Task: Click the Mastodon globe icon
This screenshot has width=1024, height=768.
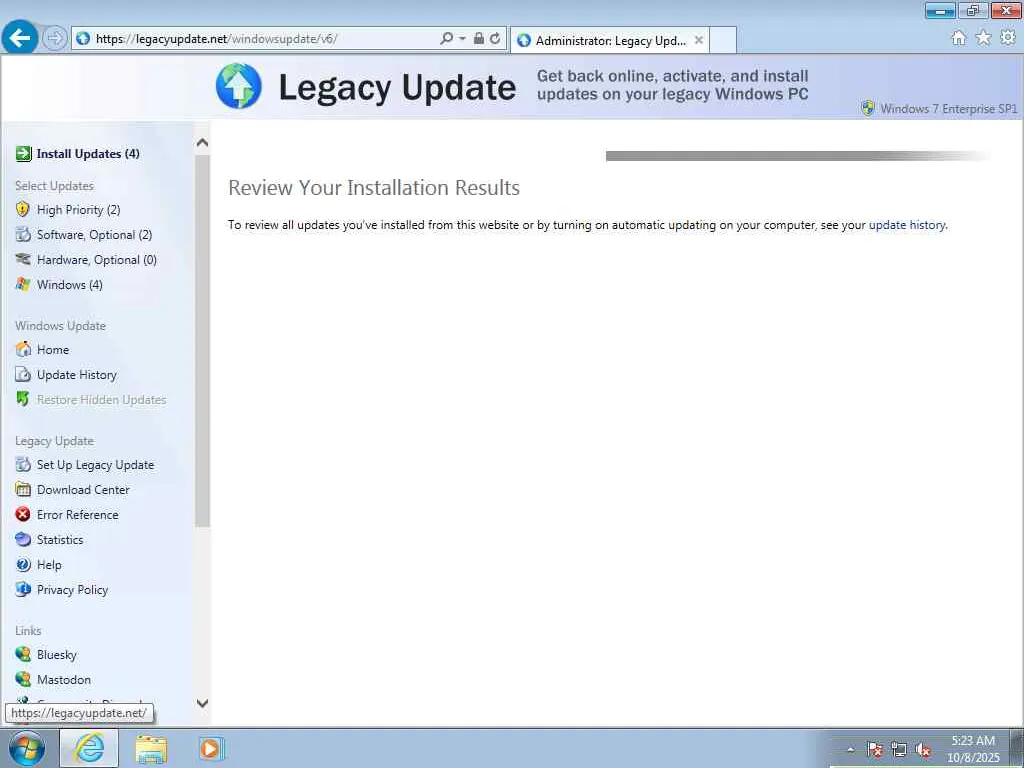Action: tap(23, 679)
